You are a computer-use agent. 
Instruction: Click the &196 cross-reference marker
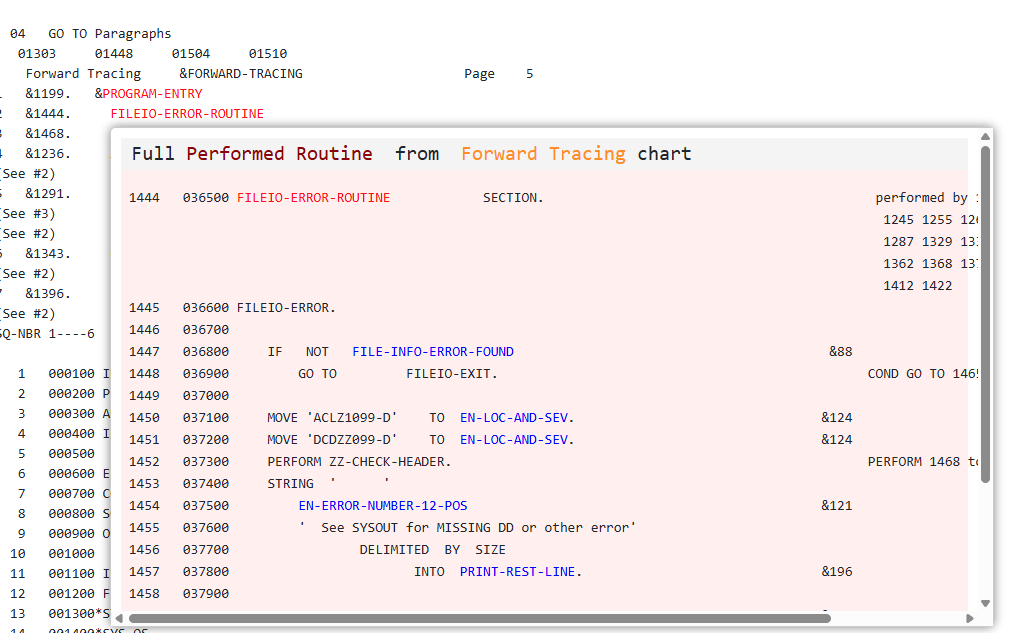coord(837,572)
